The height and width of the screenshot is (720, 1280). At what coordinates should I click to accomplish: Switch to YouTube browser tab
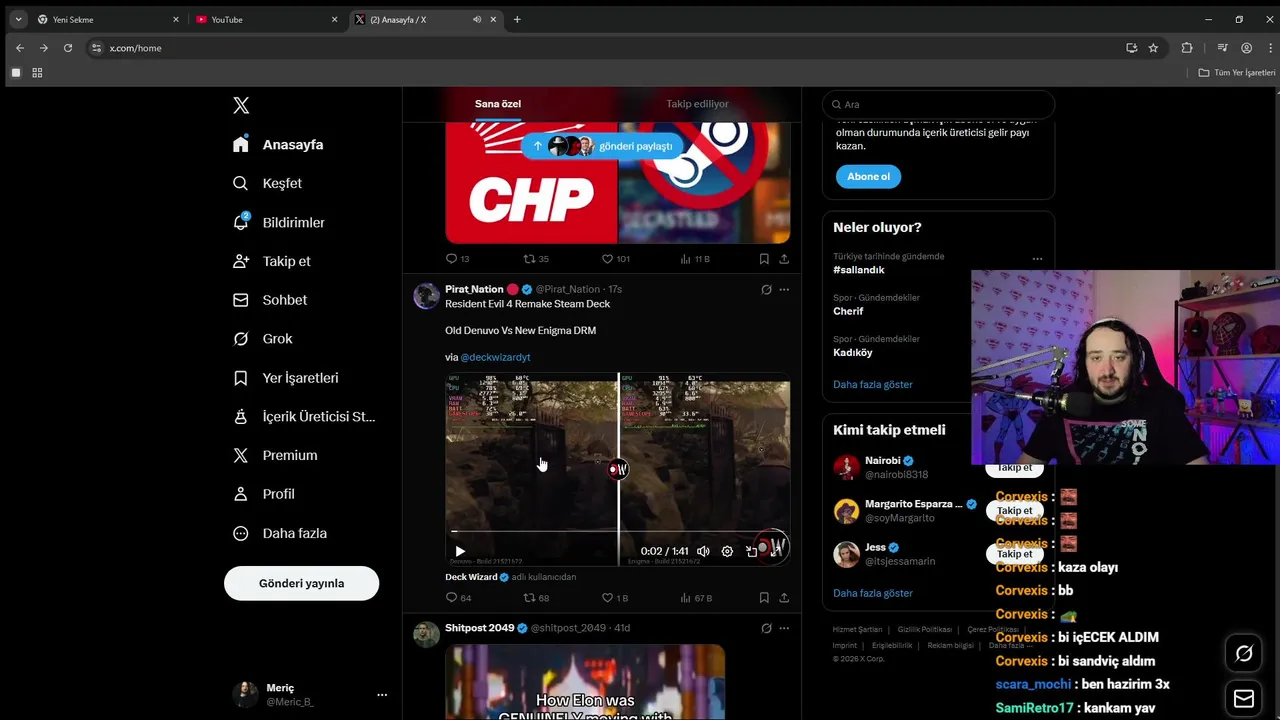click(x=266, y=19)
